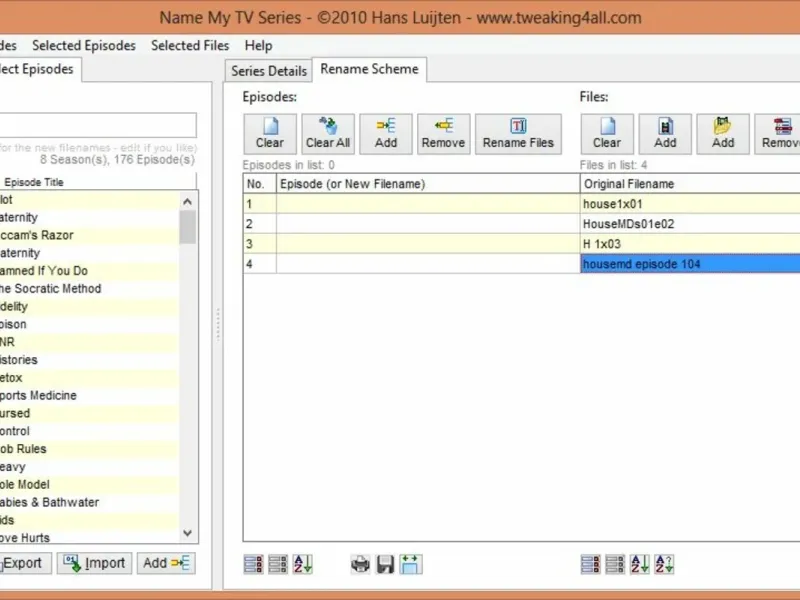Click the episode list scroll up arrow
Image resolution: width=800 pixels, height=600 pixels.
pos(187,202)
